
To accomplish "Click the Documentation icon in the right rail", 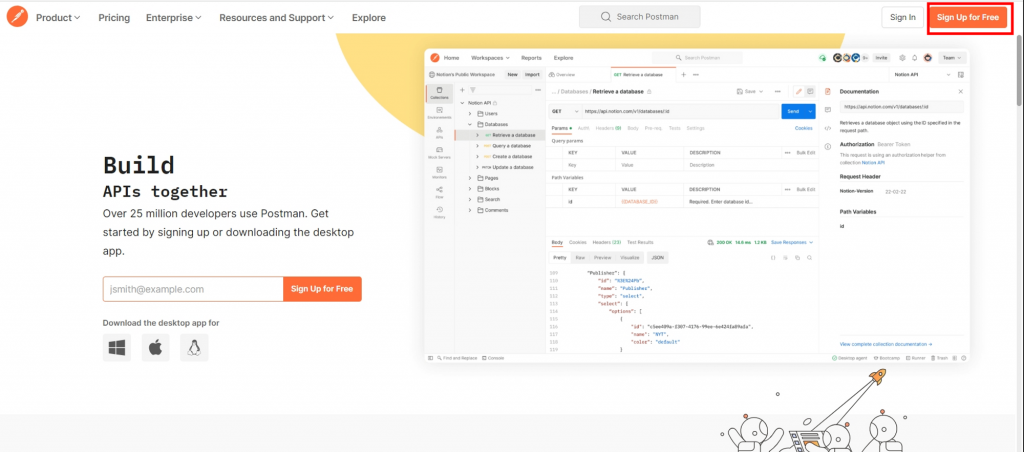I will point(828,92).
